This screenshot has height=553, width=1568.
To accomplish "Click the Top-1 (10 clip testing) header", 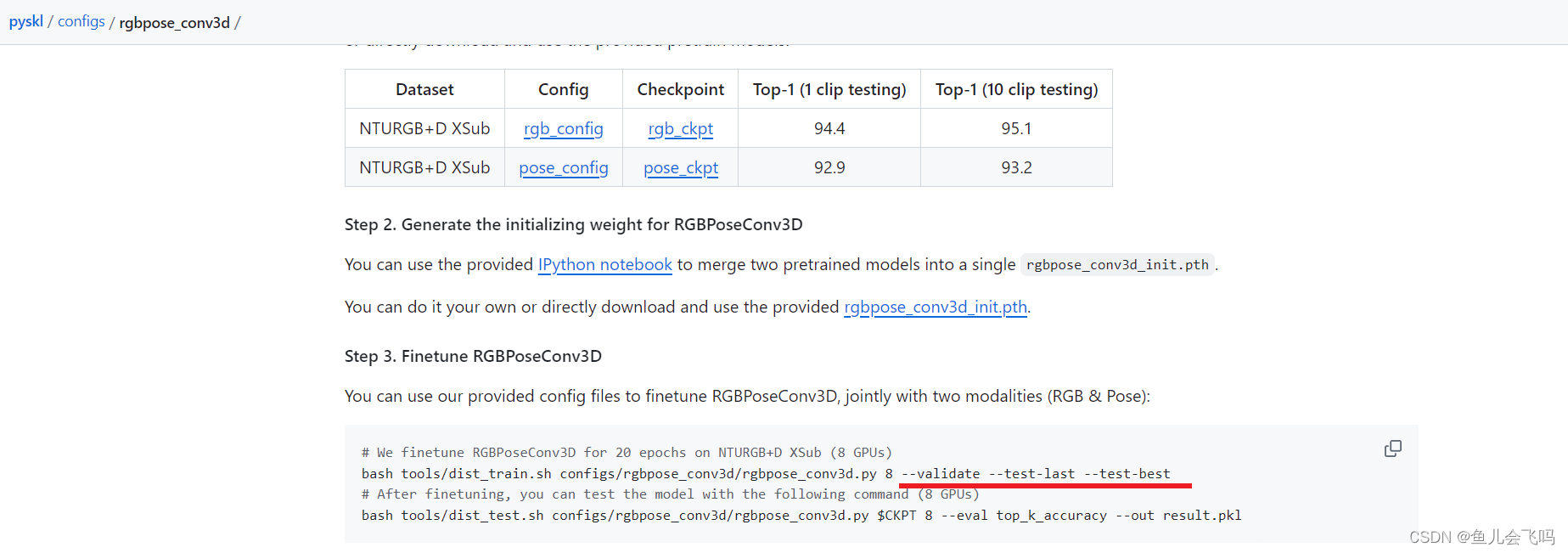I will (1015, 88).
